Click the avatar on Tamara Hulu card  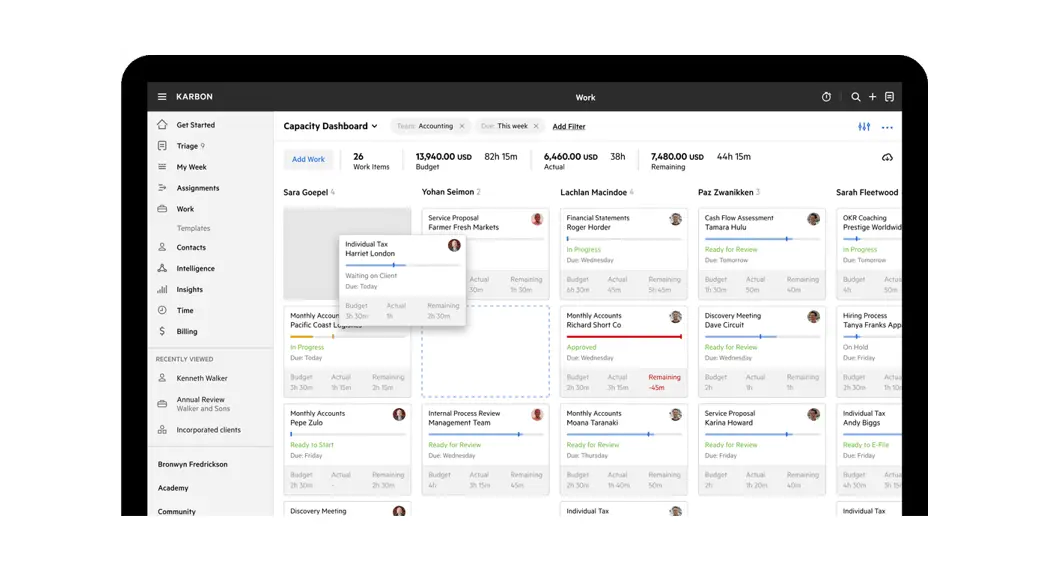(813, 219)
